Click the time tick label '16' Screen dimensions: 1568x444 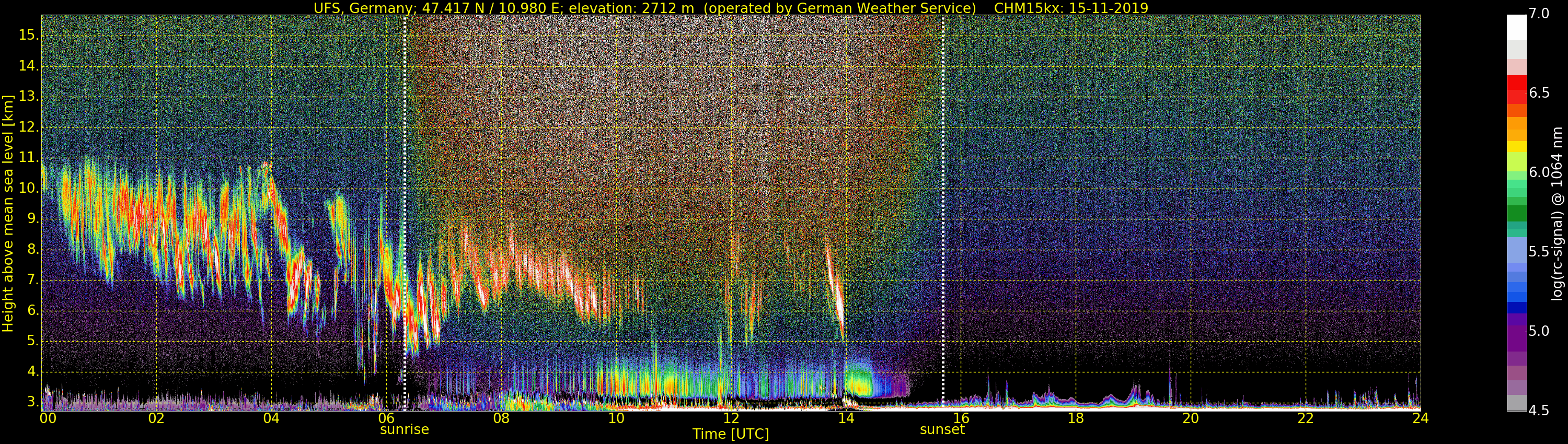(961, 418)
